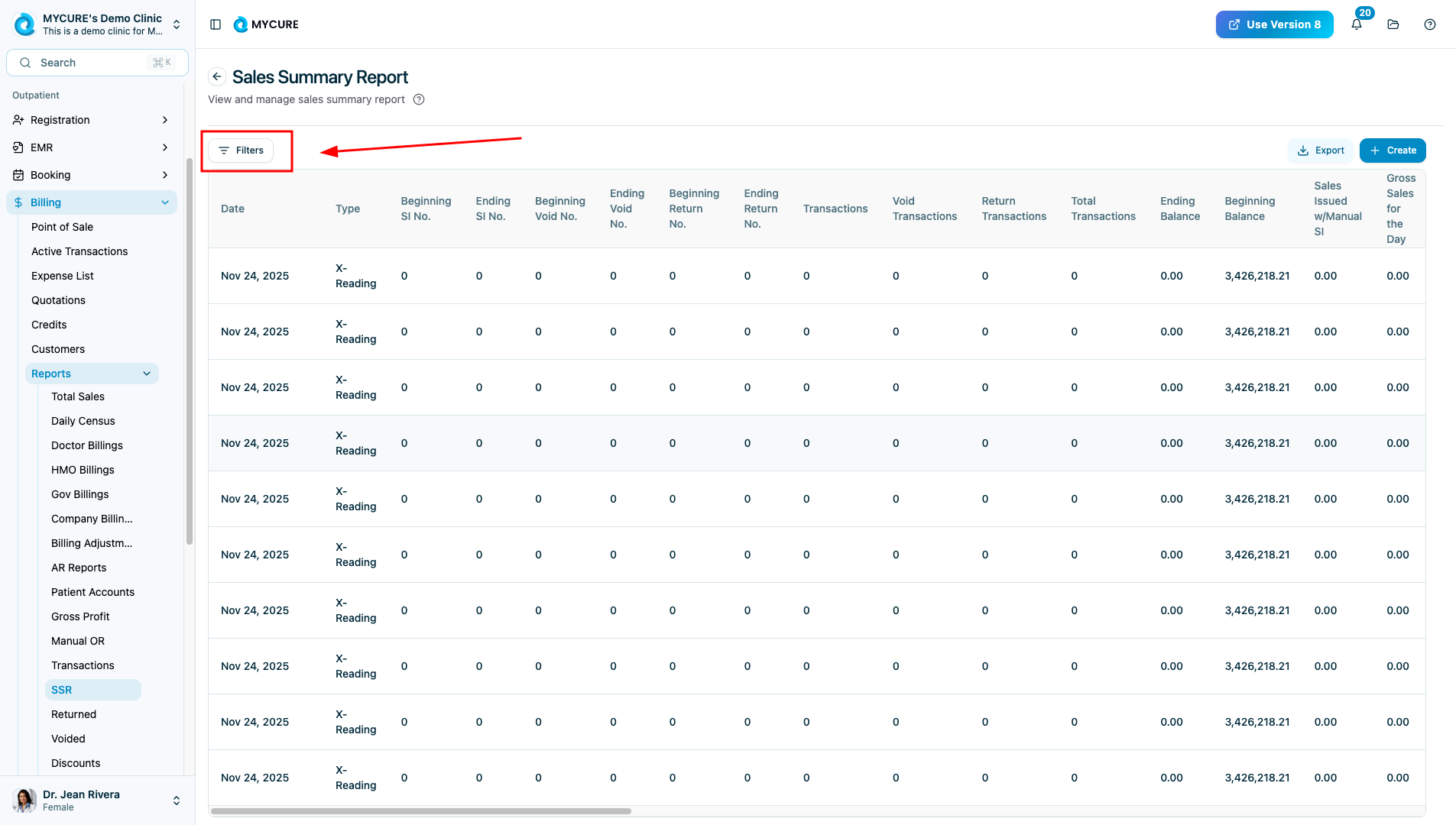Image resolution: width=1456 pixels, height=825 pixels.
Task: Click the Export button
Action: [1321, 150]
